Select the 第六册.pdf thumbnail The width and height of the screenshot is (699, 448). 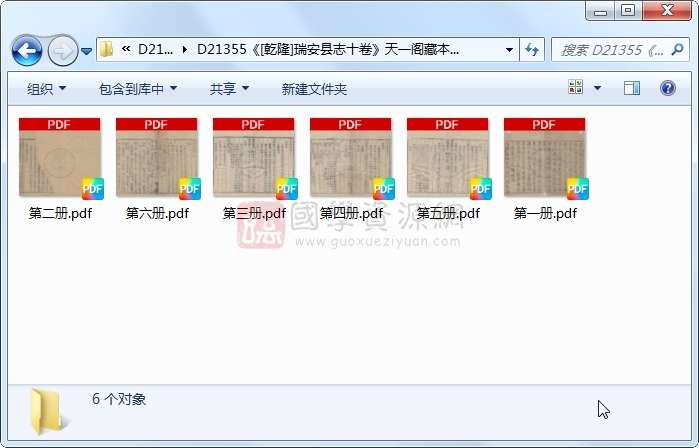click(x=156, y=157)
